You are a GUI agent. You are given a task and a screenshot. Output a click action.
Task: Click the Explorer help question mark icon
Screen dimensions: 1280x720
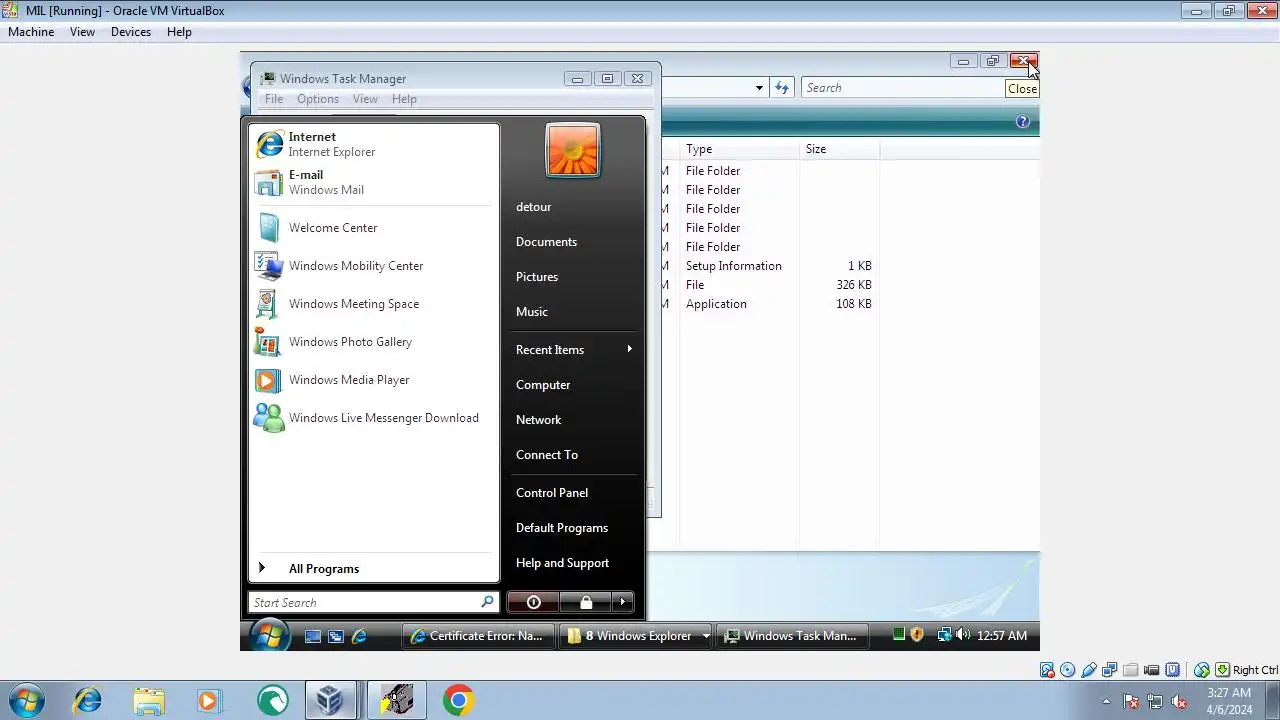(1022, 121)
